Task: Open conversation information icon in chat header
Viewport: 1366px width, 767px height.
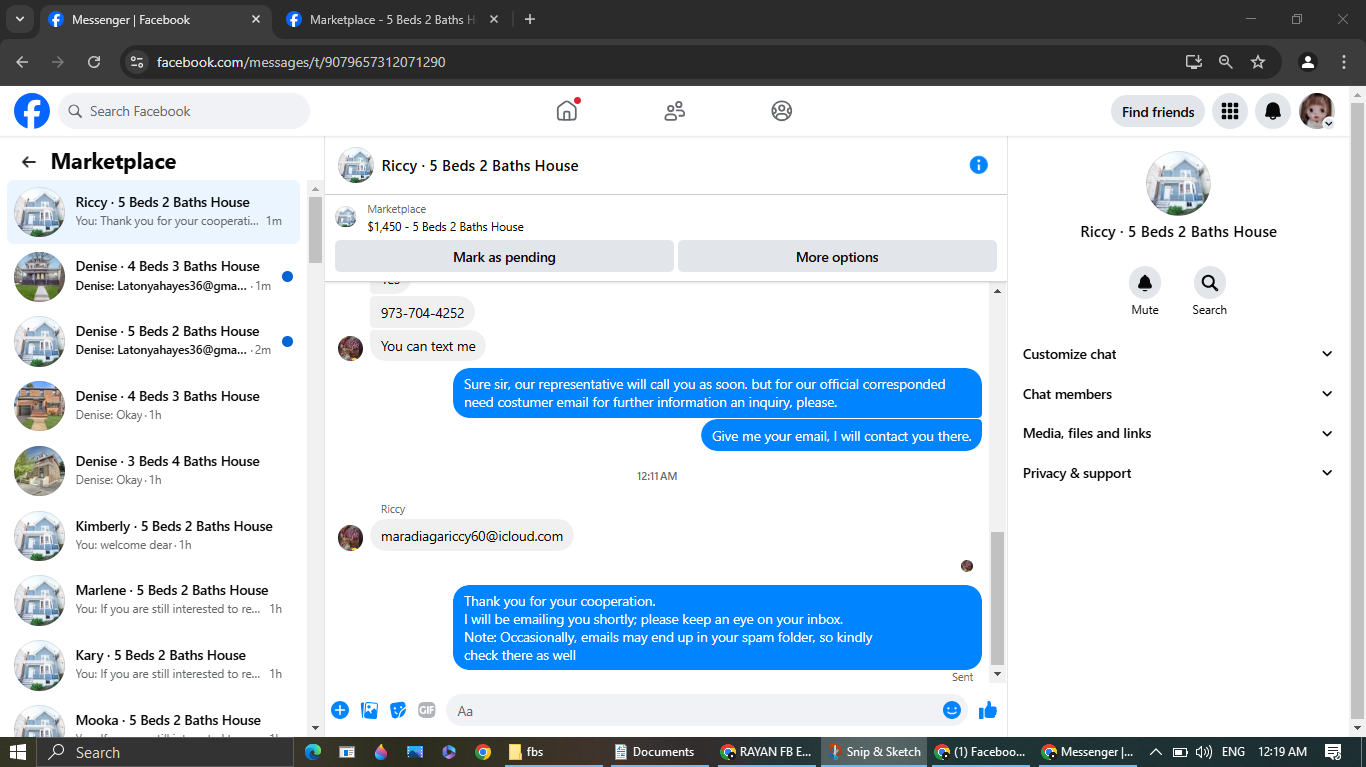Action: click(x=979, y=165)
